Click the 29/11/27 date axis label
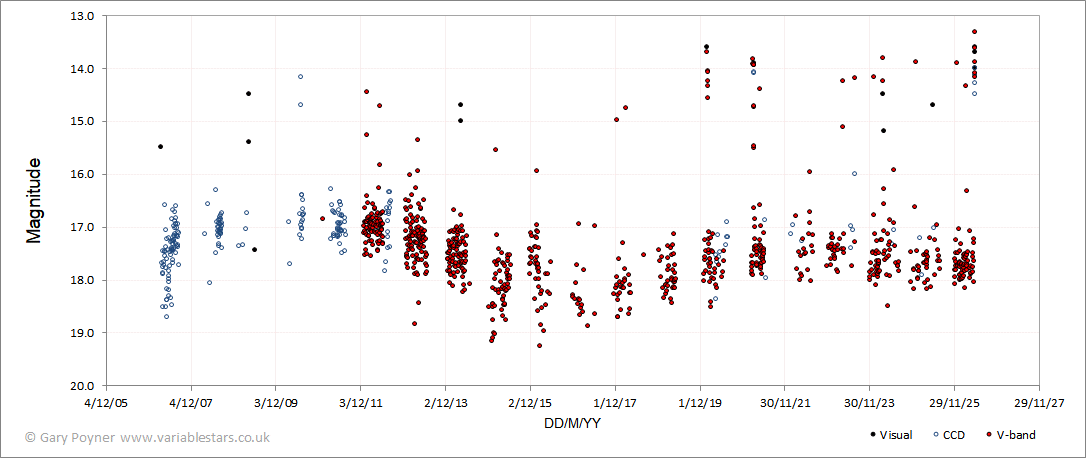Image resolution: width=1086 pixels, height=458 pixels. [1038, 401]
